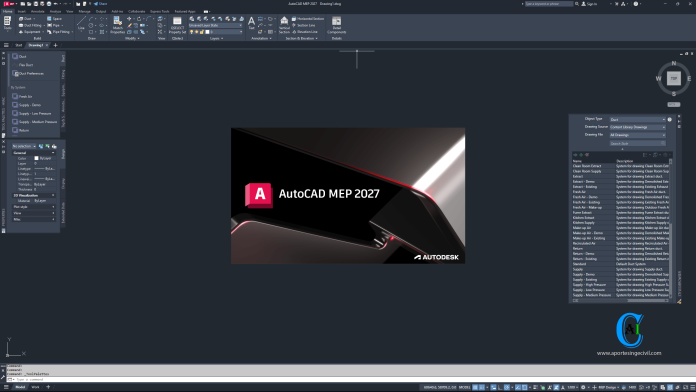
Task: Collapse the 3D Visualization section
Action: (x=34, y=195)
